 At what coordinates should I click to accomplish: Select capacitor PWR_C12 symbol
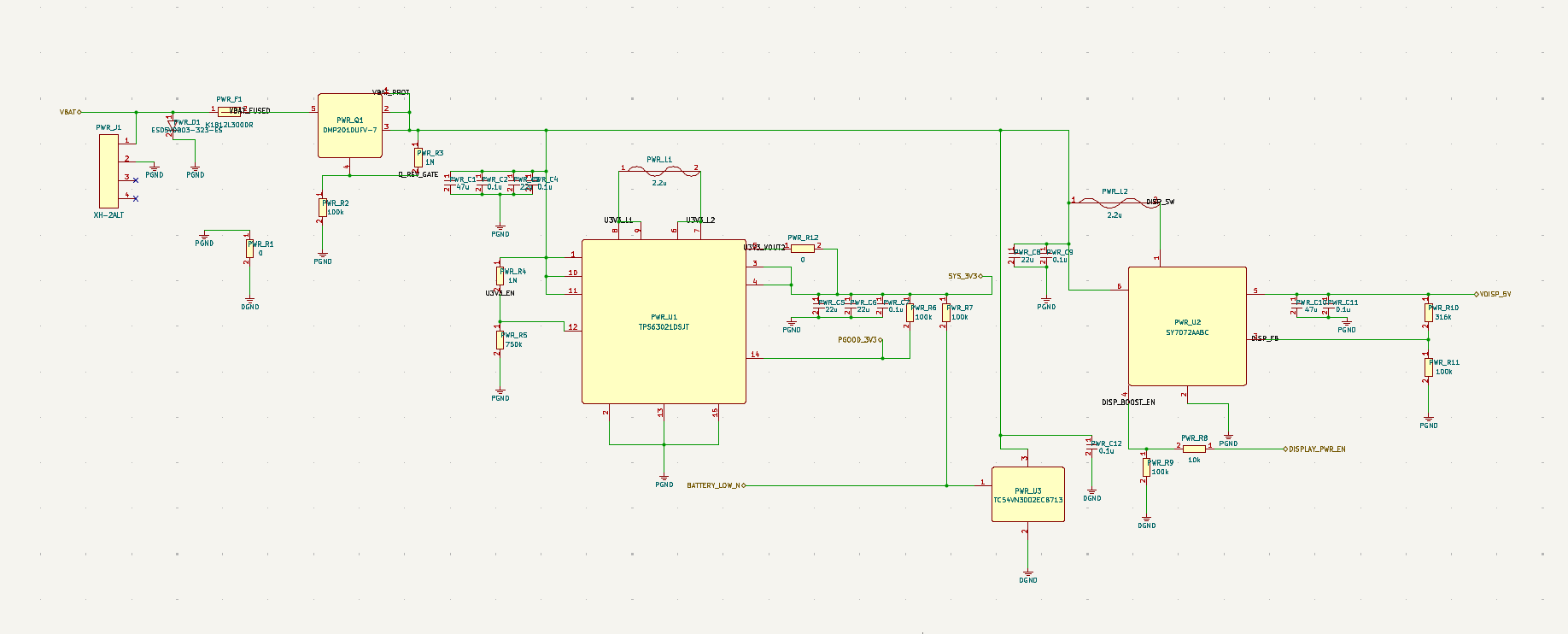coord(1091,446)
